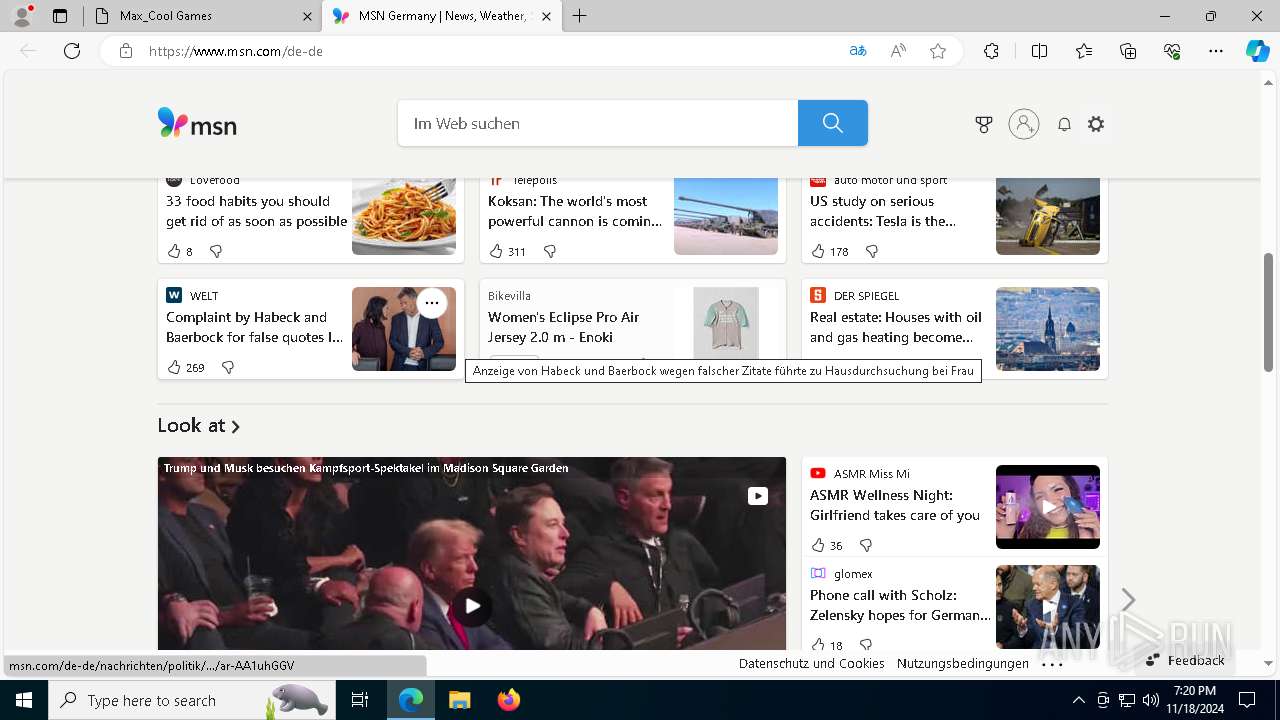Open footer more options ellipsis

[x=1052, y=663]
